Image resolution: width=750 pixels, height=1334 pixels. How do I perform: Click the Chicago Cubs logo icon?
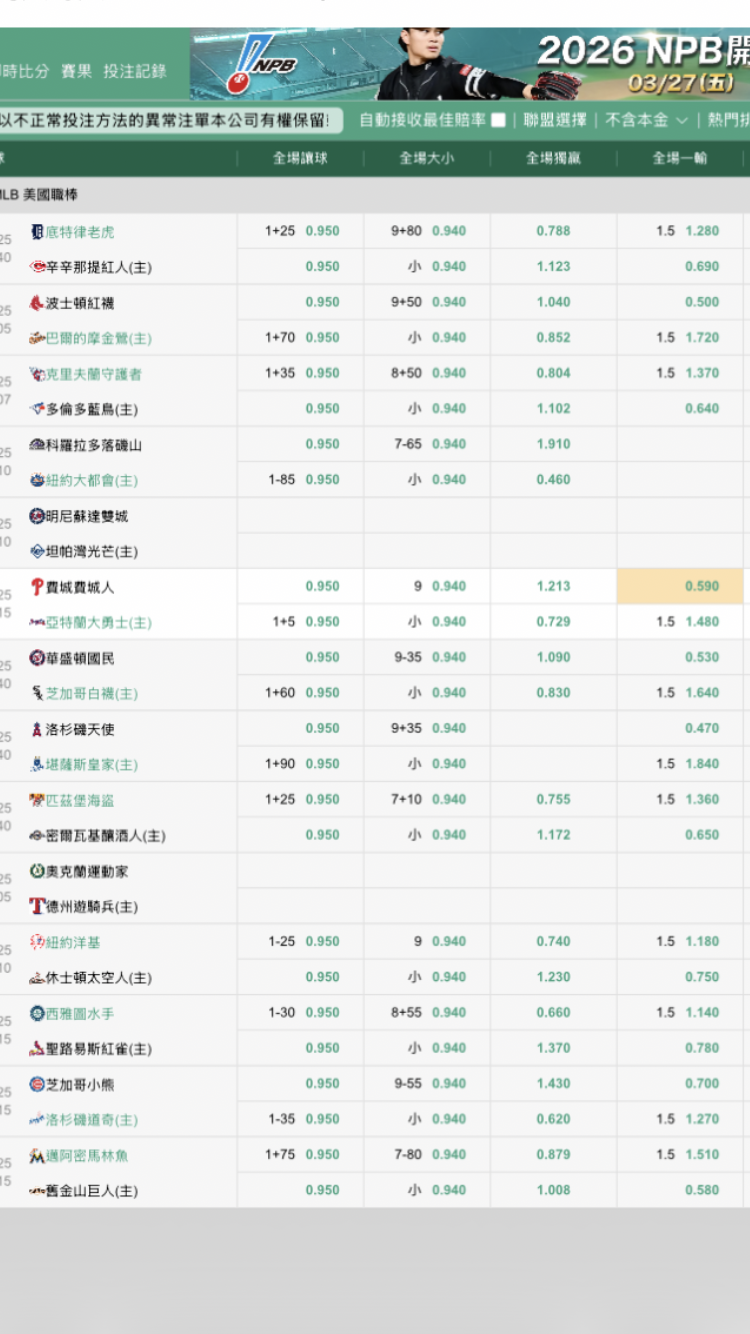[x=37, y=1084]
